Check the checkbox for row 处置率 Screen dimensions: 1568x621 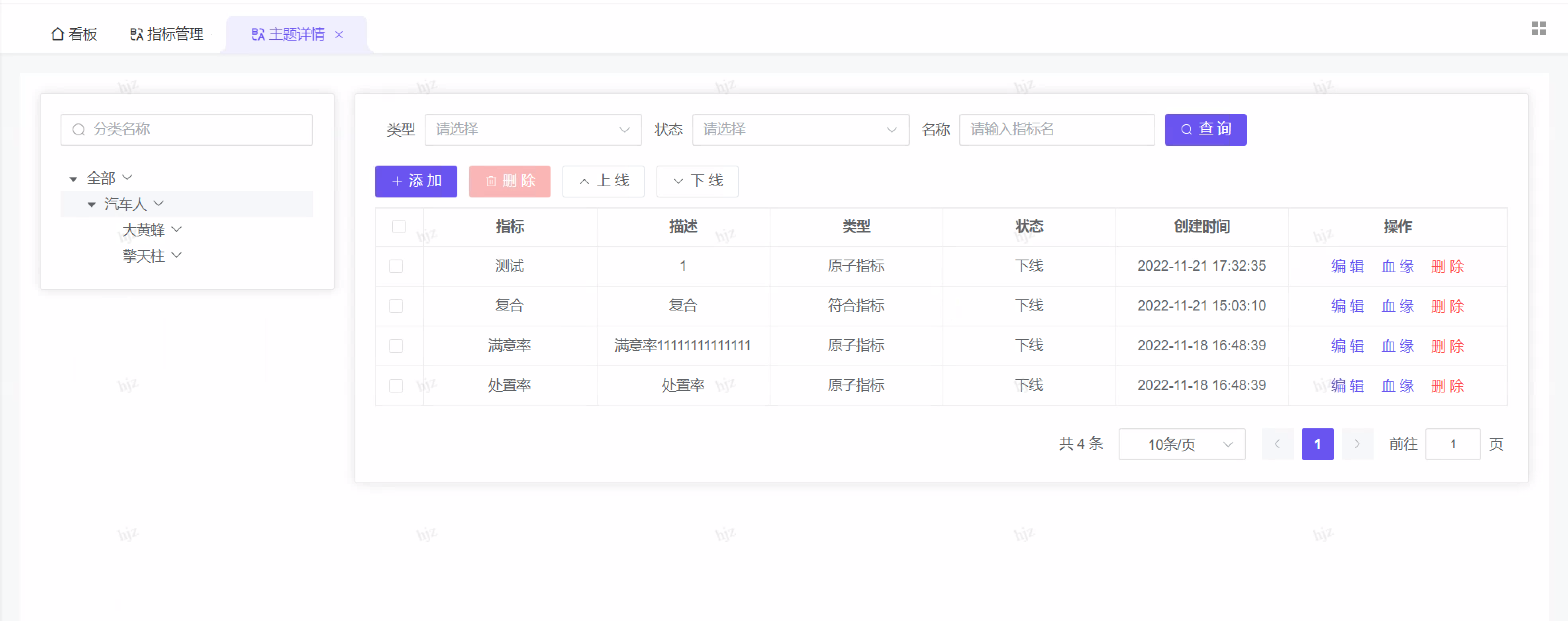pos(396,386)
